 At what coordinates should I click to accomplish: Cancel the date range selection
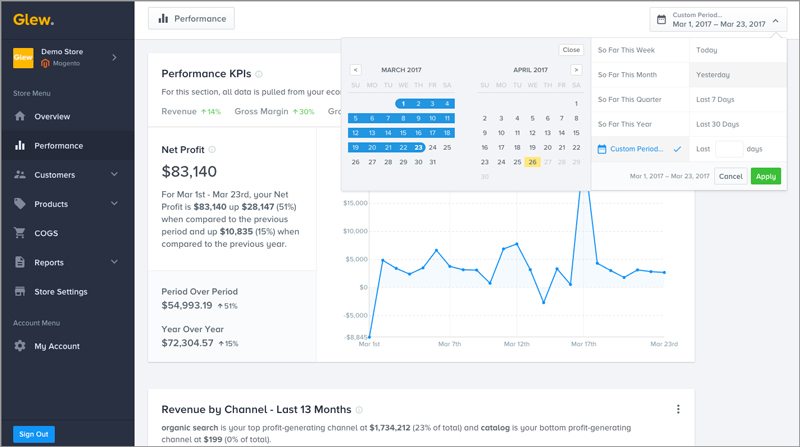pyautogui.click(x=731, y=176)
